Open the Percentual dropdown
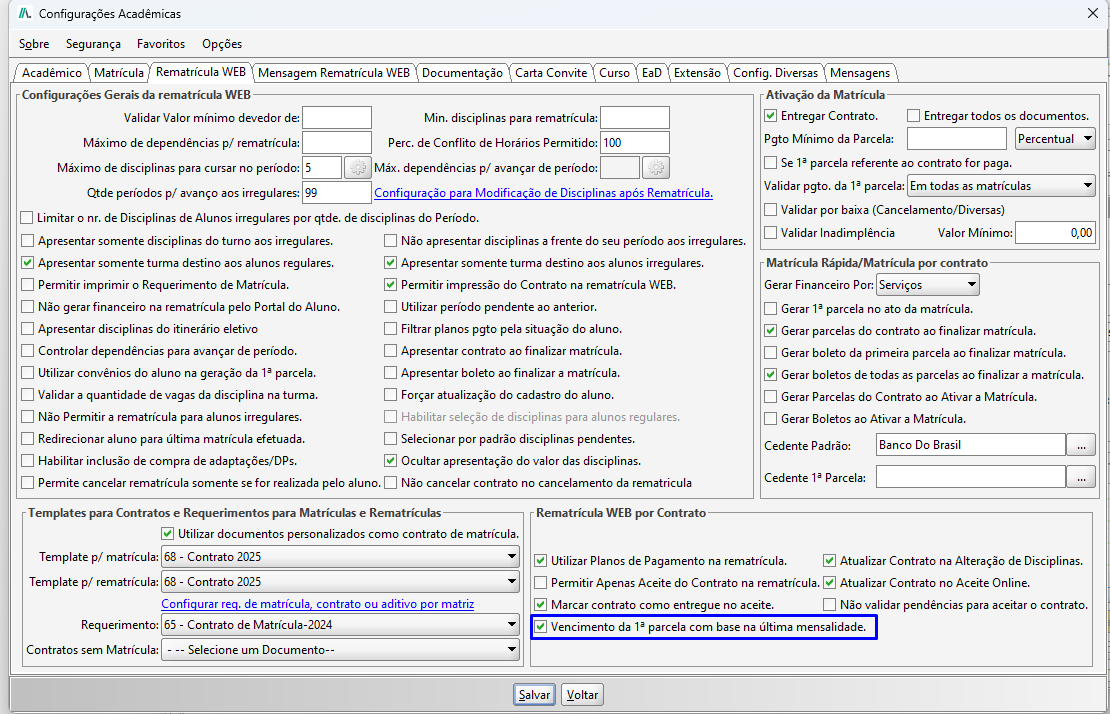 pos(1055,139)
